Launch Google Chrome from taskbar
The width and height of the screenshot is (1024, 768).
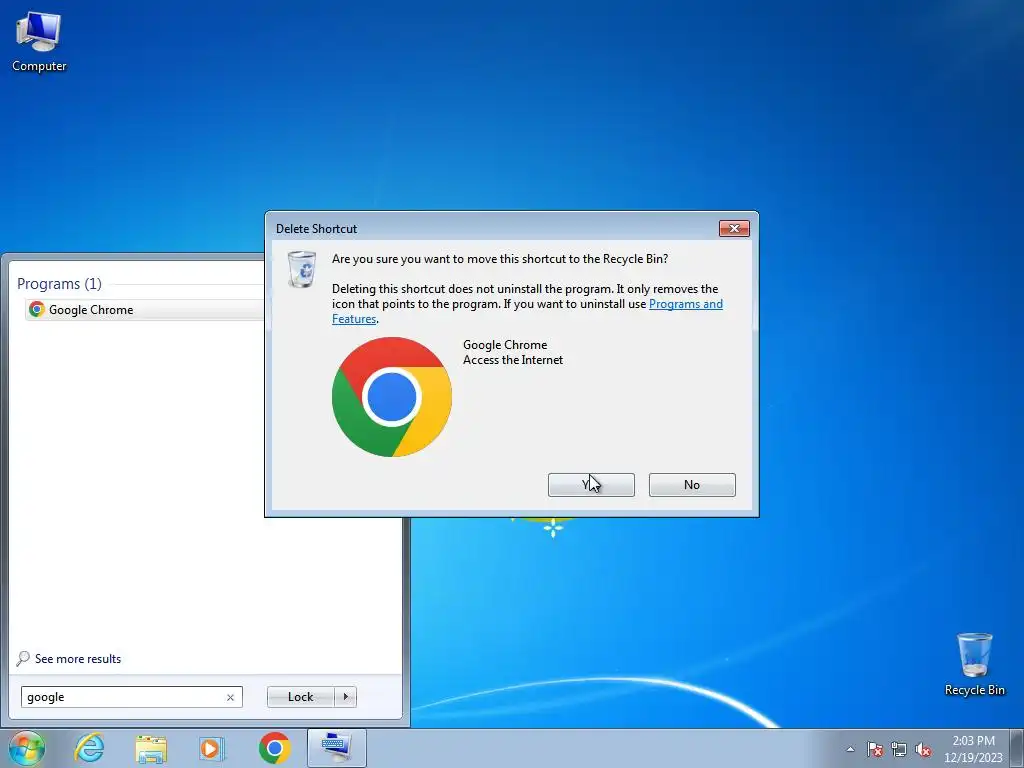[x=274, y=748]
